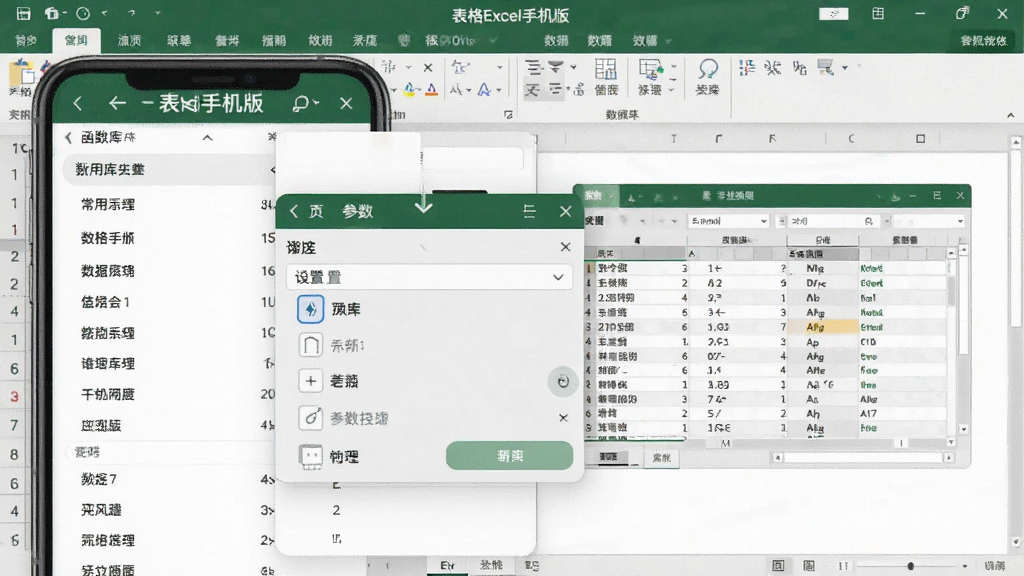The height and width of the screenshot is (576, 1024).
Task: Switch to the second sheet tab in the small window
Action: [x=662, y=458]
